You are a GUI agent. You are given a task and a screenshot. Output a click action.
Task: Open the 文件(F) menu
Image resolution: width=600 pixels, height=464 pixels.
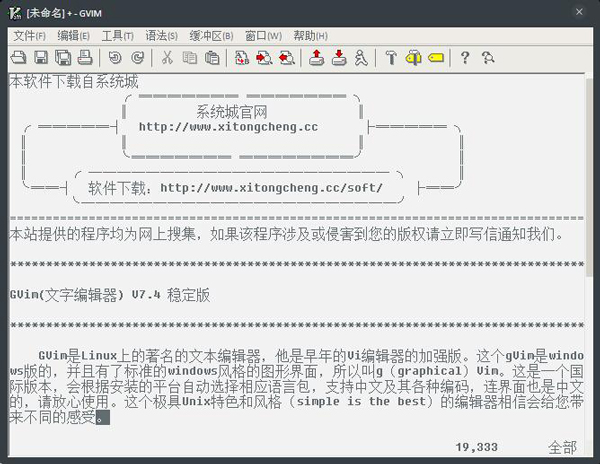point(29,36)
